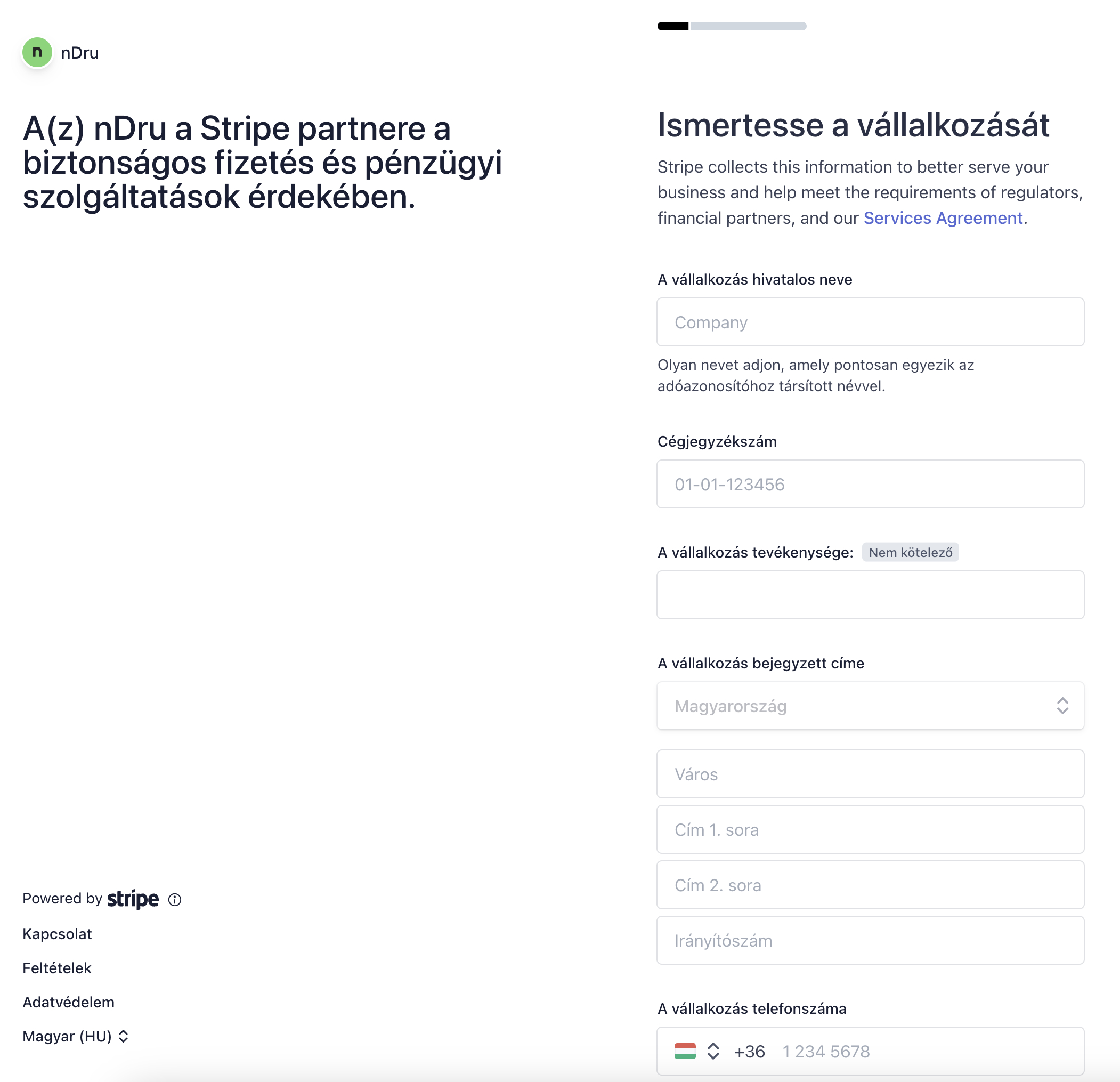The height and width of the screenshot is (1082, 1120).
Task: Click the green nDru logo icon
Action: 37,53
